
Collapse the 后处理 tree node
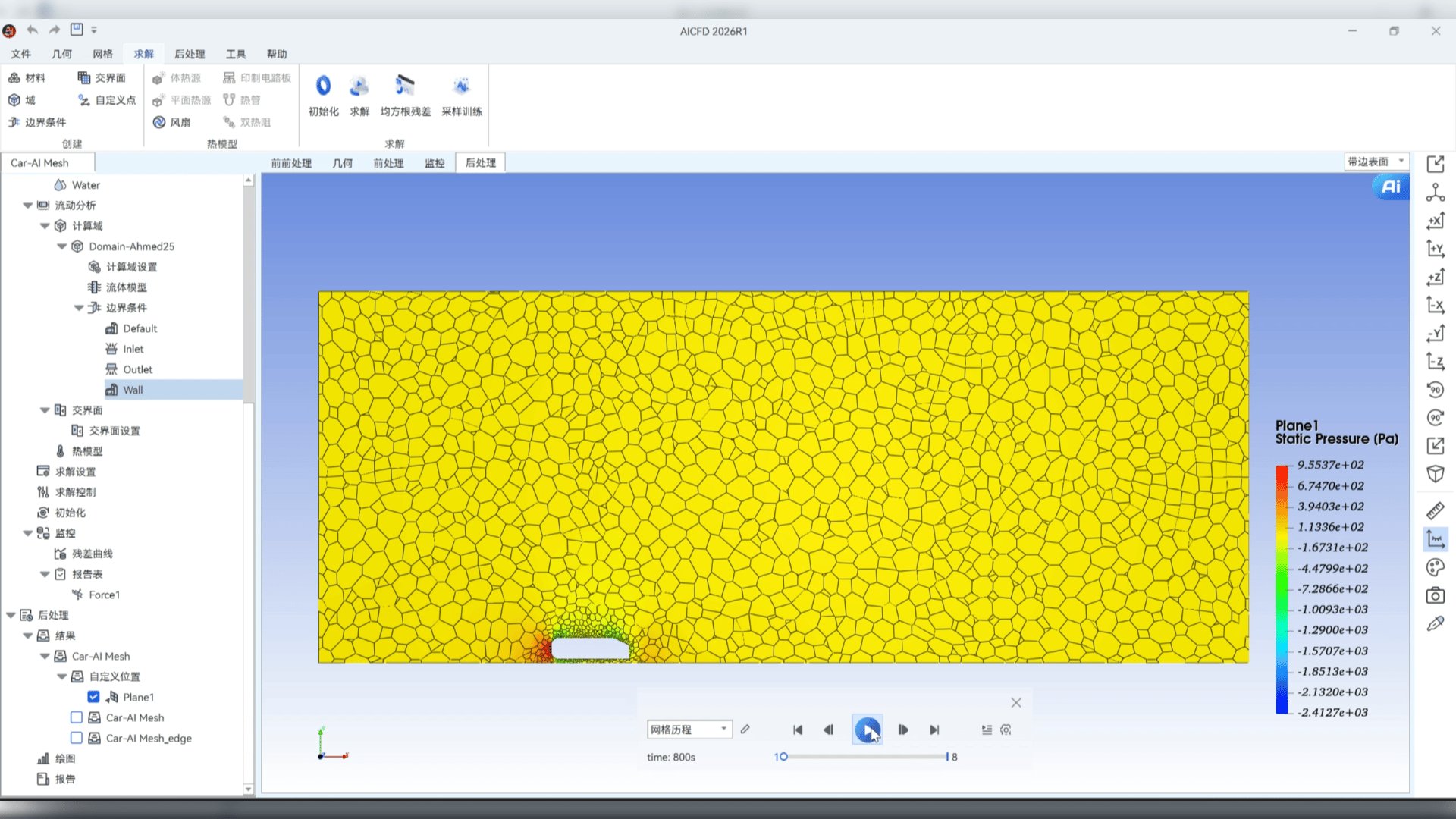point(11,615)
